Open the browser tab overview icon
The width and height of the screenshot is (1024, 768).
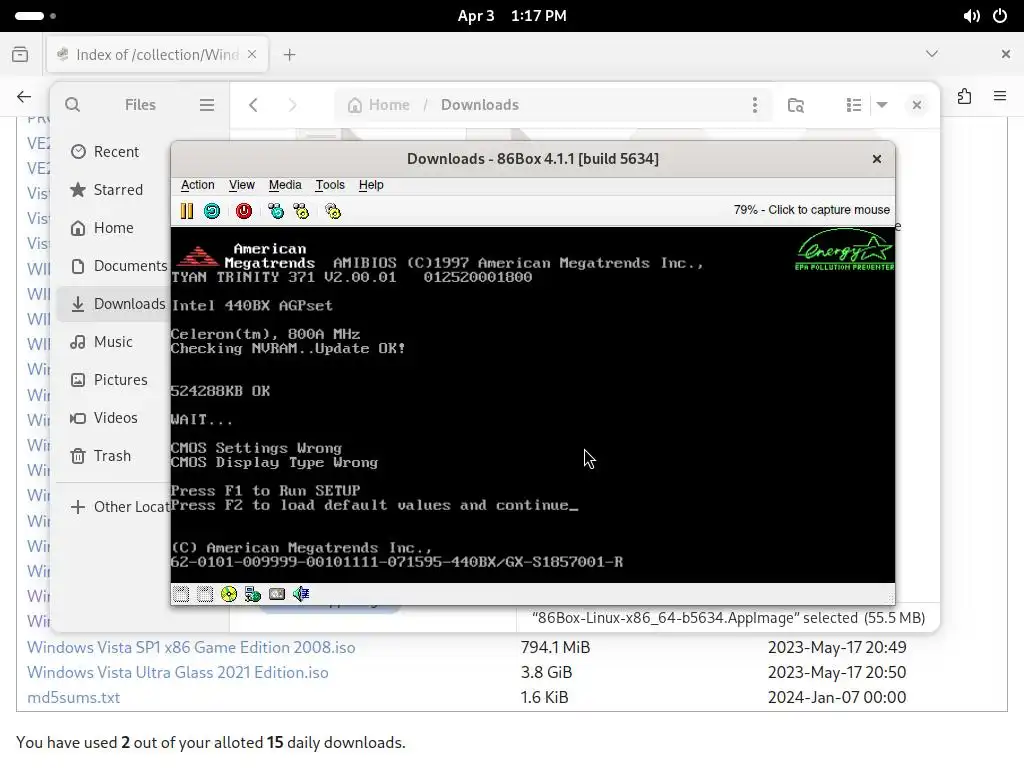click(x=20, y=54)
